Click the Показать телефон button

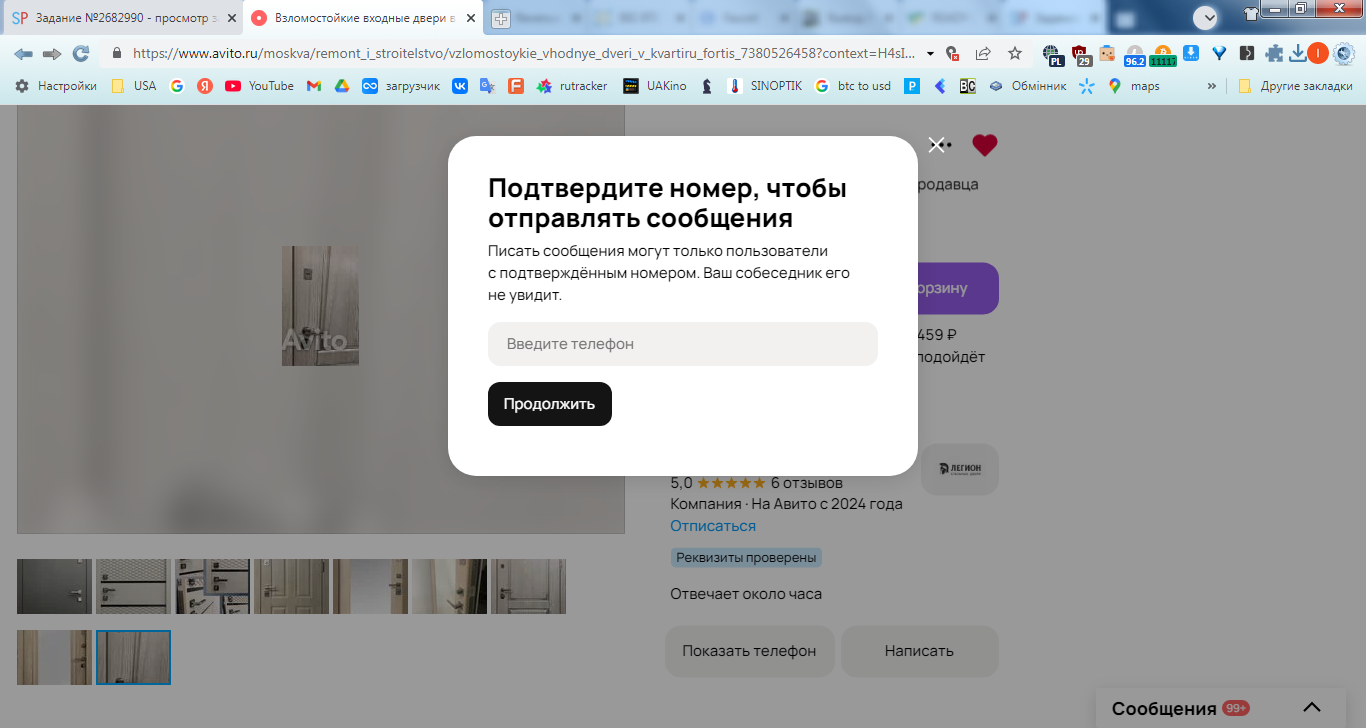(750, 651)
